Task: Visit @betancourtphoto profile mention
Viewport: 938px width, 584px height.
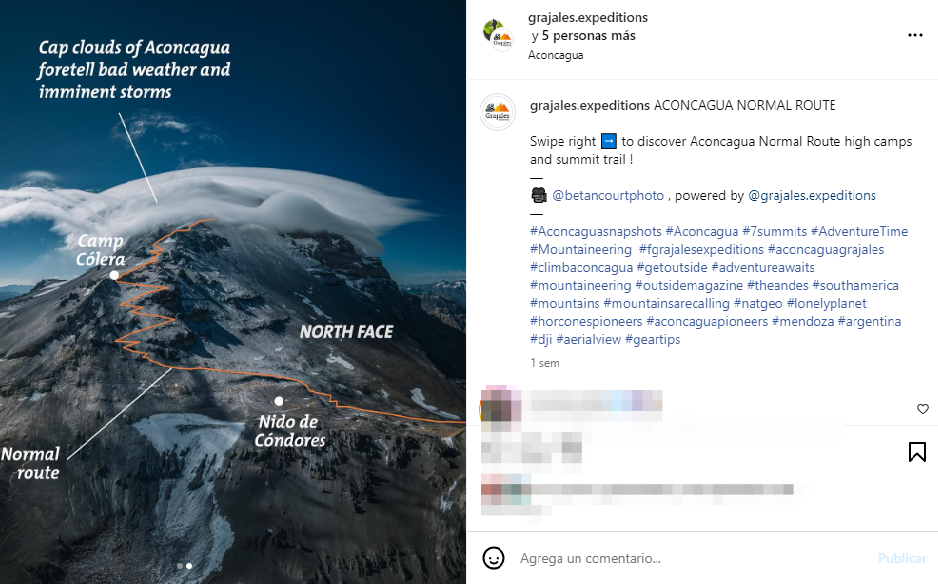Action: click(608, 196)
